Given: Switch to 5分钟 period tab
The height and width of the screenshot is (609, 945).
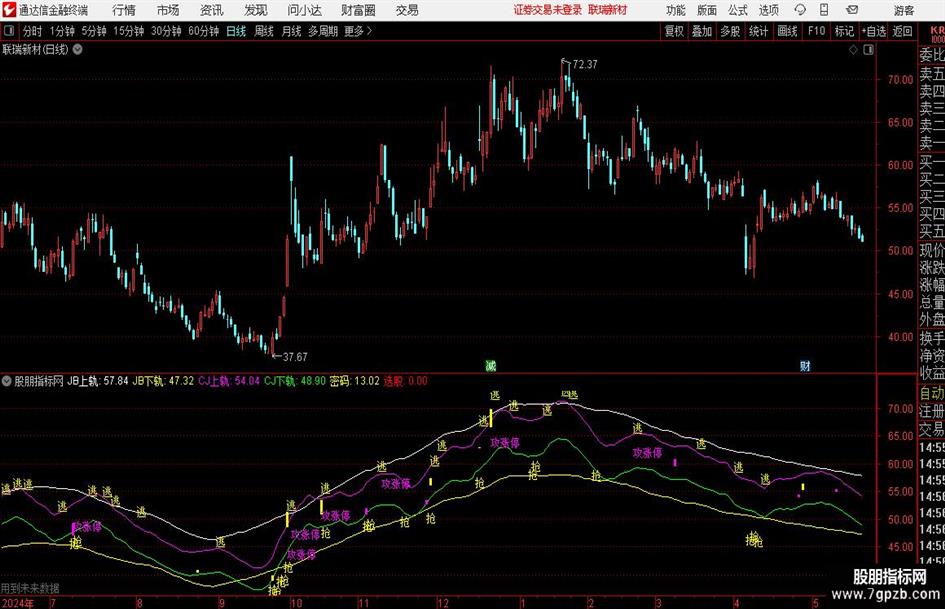Looking at the screenshot, I should point(94,31).
